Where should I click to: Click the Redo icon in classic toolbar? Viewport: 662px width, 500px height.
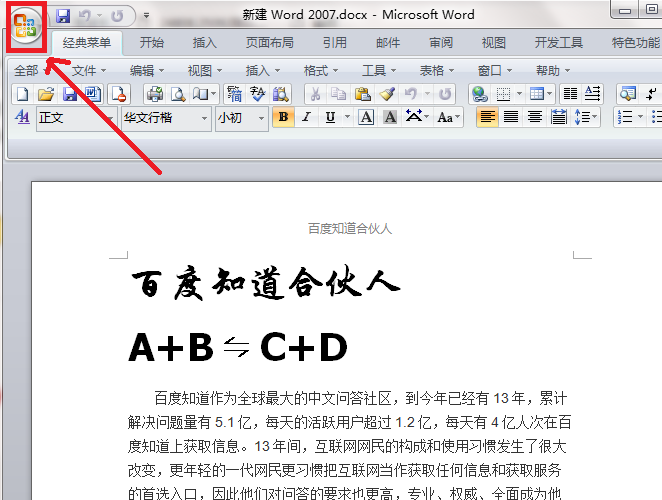click(x=445, y=94)
